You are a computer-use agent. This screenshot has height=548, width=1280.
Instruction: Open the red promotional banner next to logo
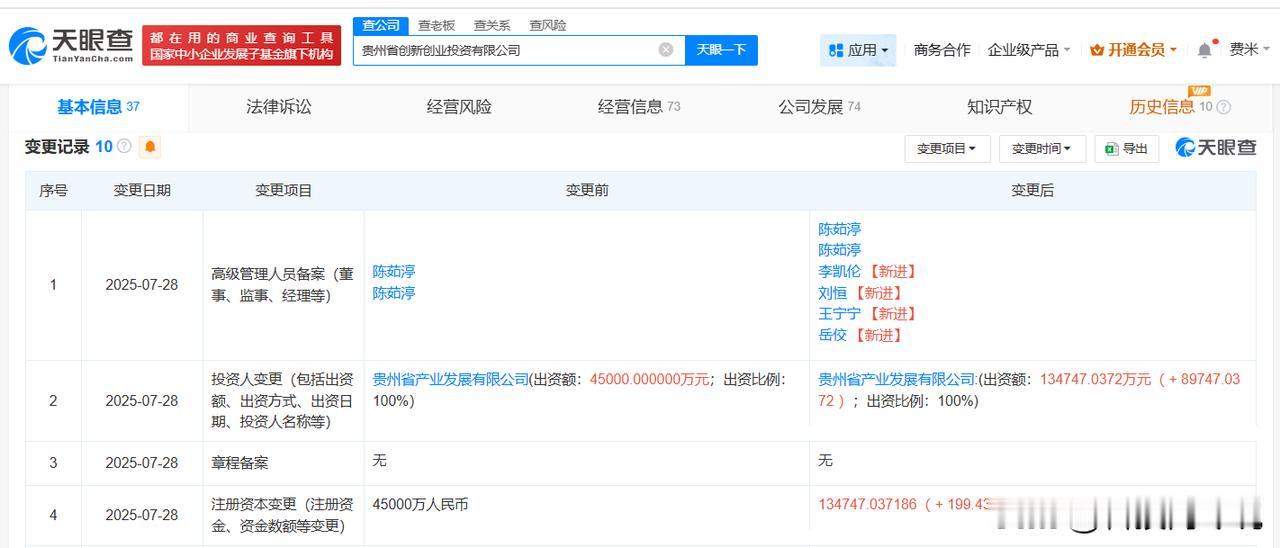point(241,45)
